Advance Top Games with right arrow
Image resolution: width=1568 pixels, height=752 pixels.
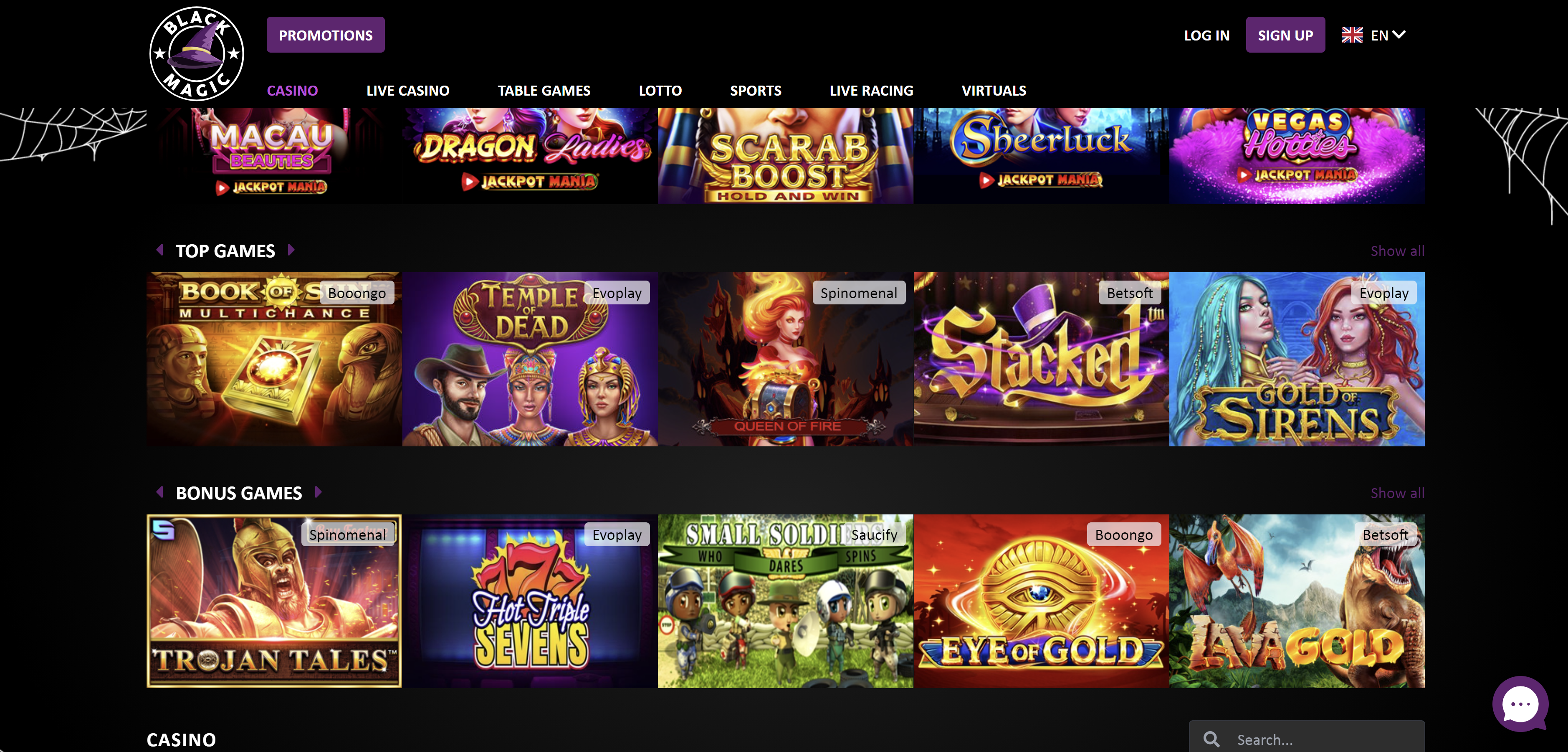(291, 250)
